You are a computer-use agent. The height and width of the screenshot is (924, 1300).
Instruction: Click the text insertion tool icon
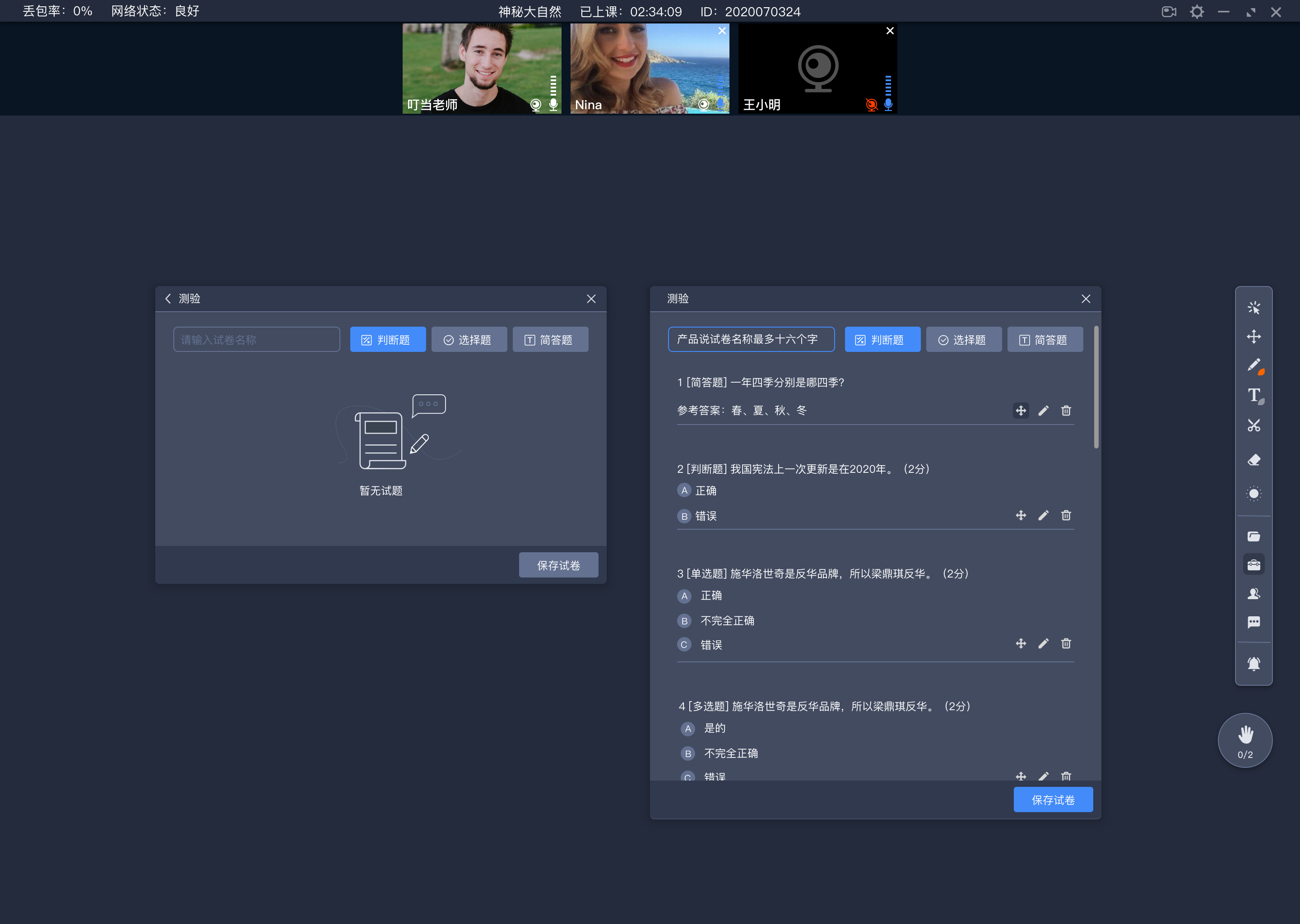click(x=1253, y=396)
